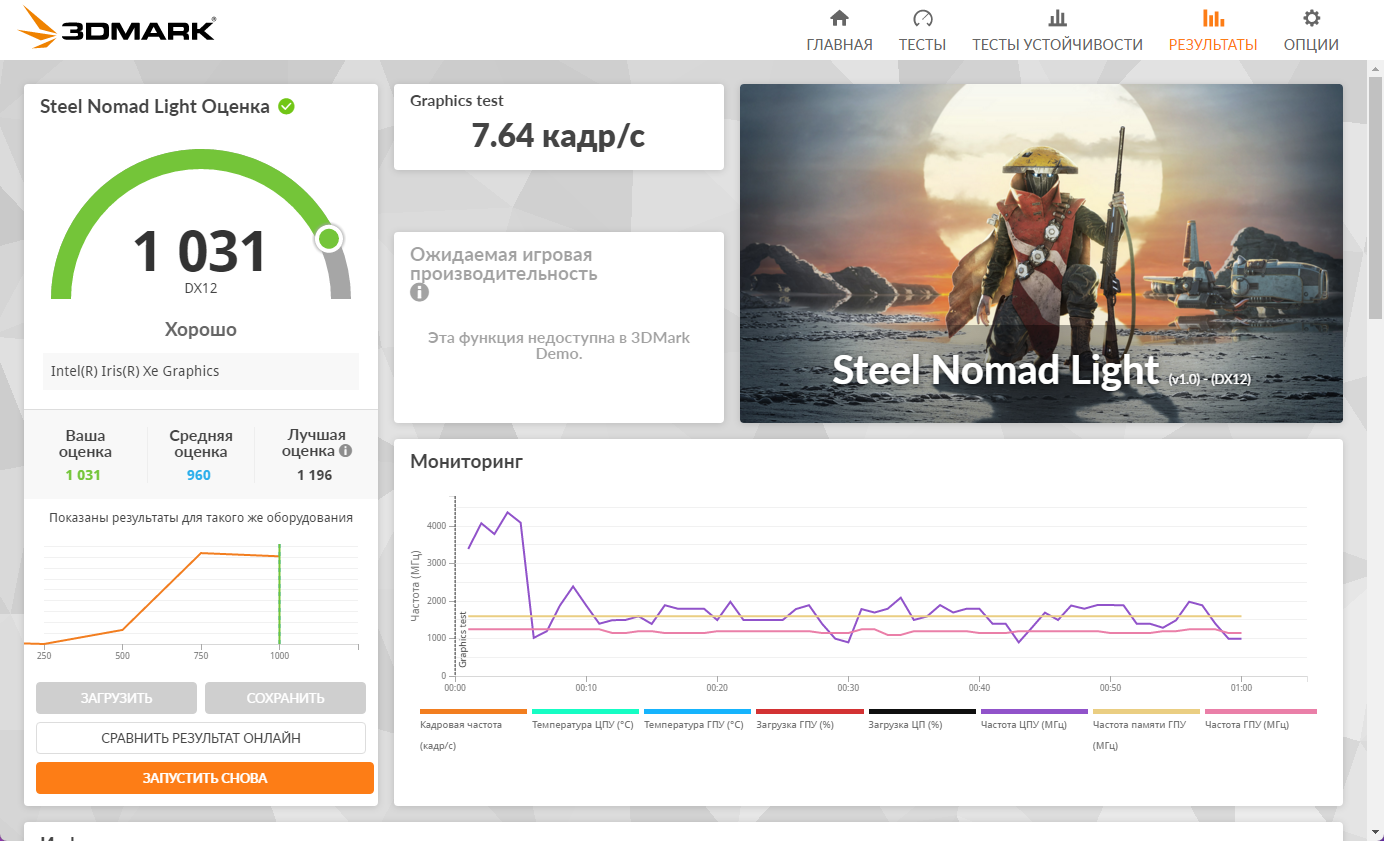Click the vertical scrollbar on the right
The image size is (1384, 841).
(x=1375, y=200)
